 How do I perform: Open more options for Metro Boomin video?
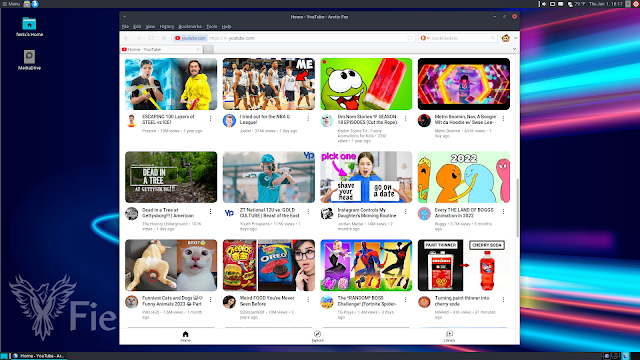(x=503, y=118)
